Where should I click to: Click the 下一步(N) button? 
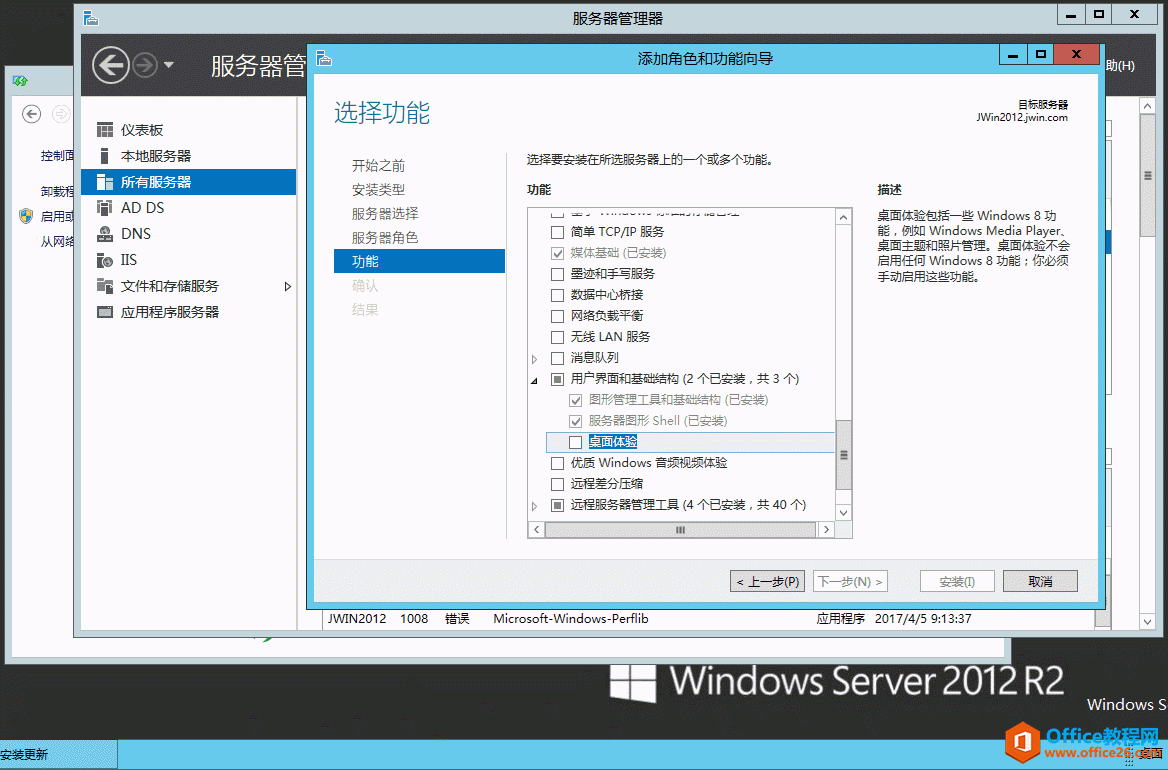850,580
